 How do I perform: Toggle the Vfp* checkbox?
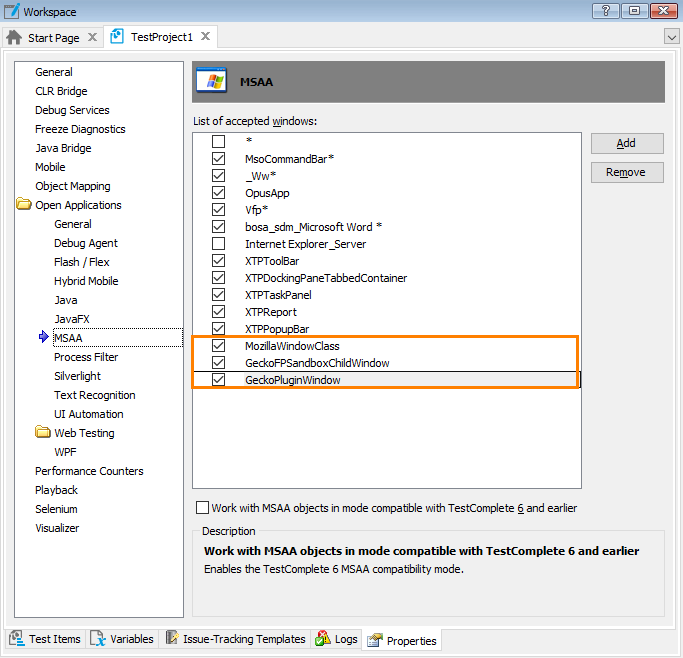coord(219,209)
